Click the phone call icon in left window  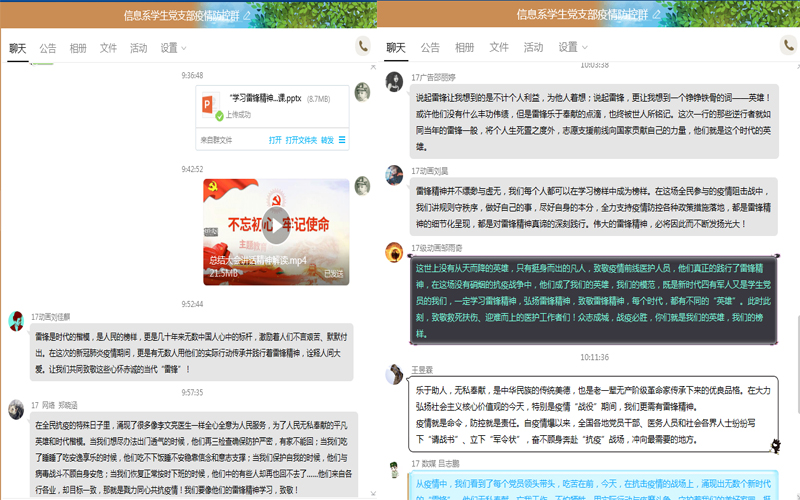coord(363,46)
